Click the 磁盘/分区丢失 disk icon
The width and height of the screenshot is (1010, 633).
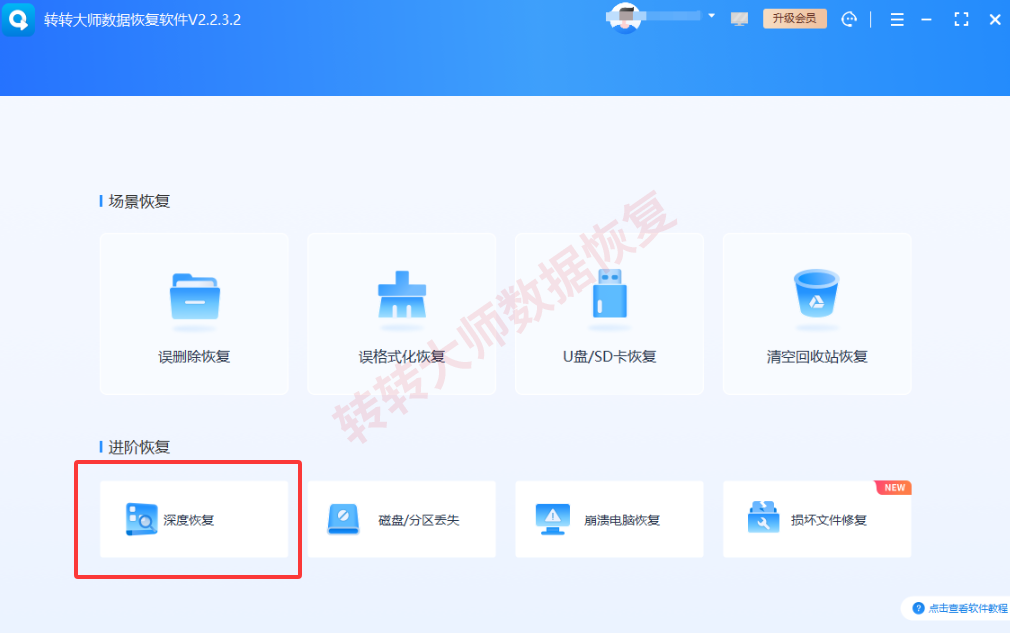coord(343,519)
